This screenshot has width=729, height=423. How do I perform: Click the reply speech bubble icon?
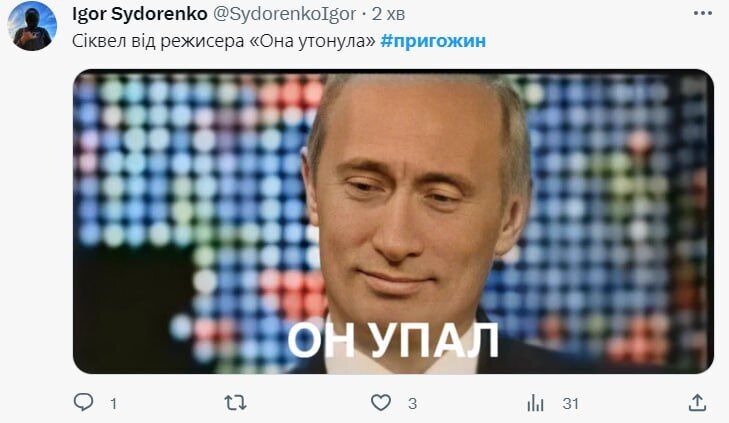click(84, 402)
